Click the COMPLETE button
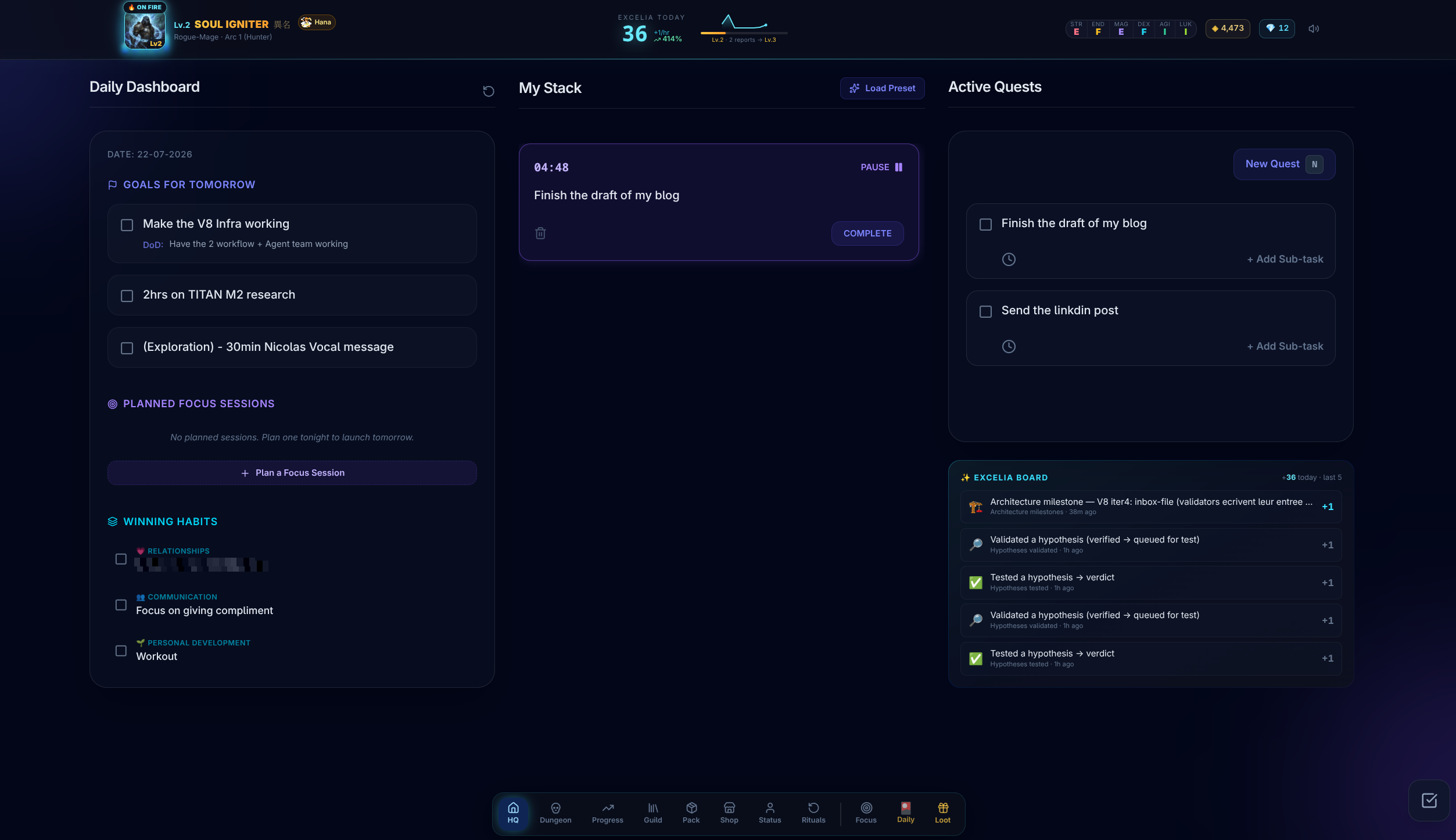The height and width of the screenshot is (840, 1456). [867, 234]
